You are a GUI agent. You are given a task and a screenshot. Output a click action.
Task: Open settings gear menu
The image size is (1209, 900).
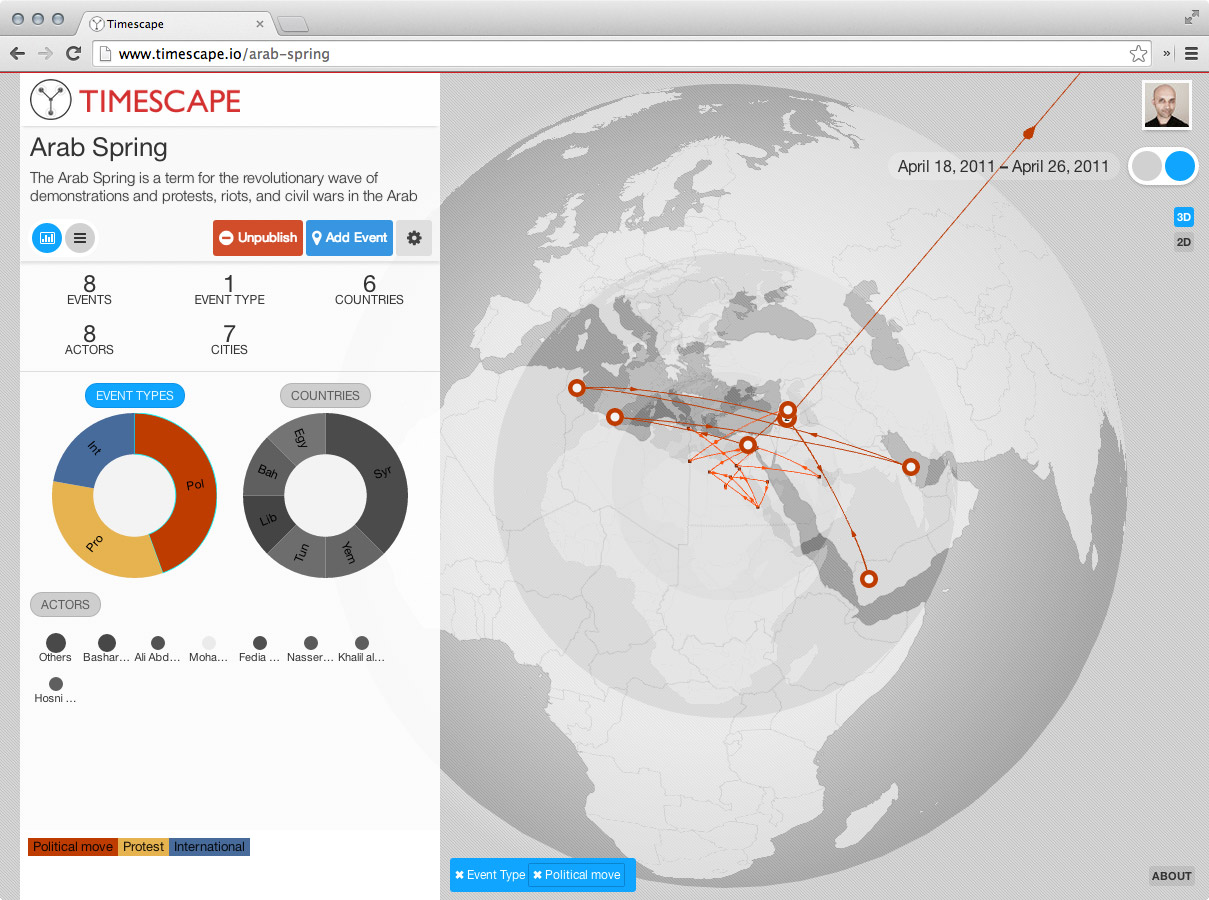[x=414, y=238]
